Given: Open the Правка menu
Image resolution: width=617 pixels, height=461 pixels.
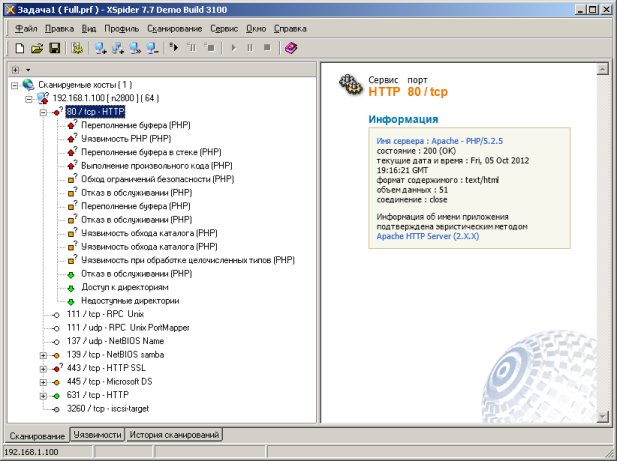Looking at the screenshot, I should click(59, 29).
